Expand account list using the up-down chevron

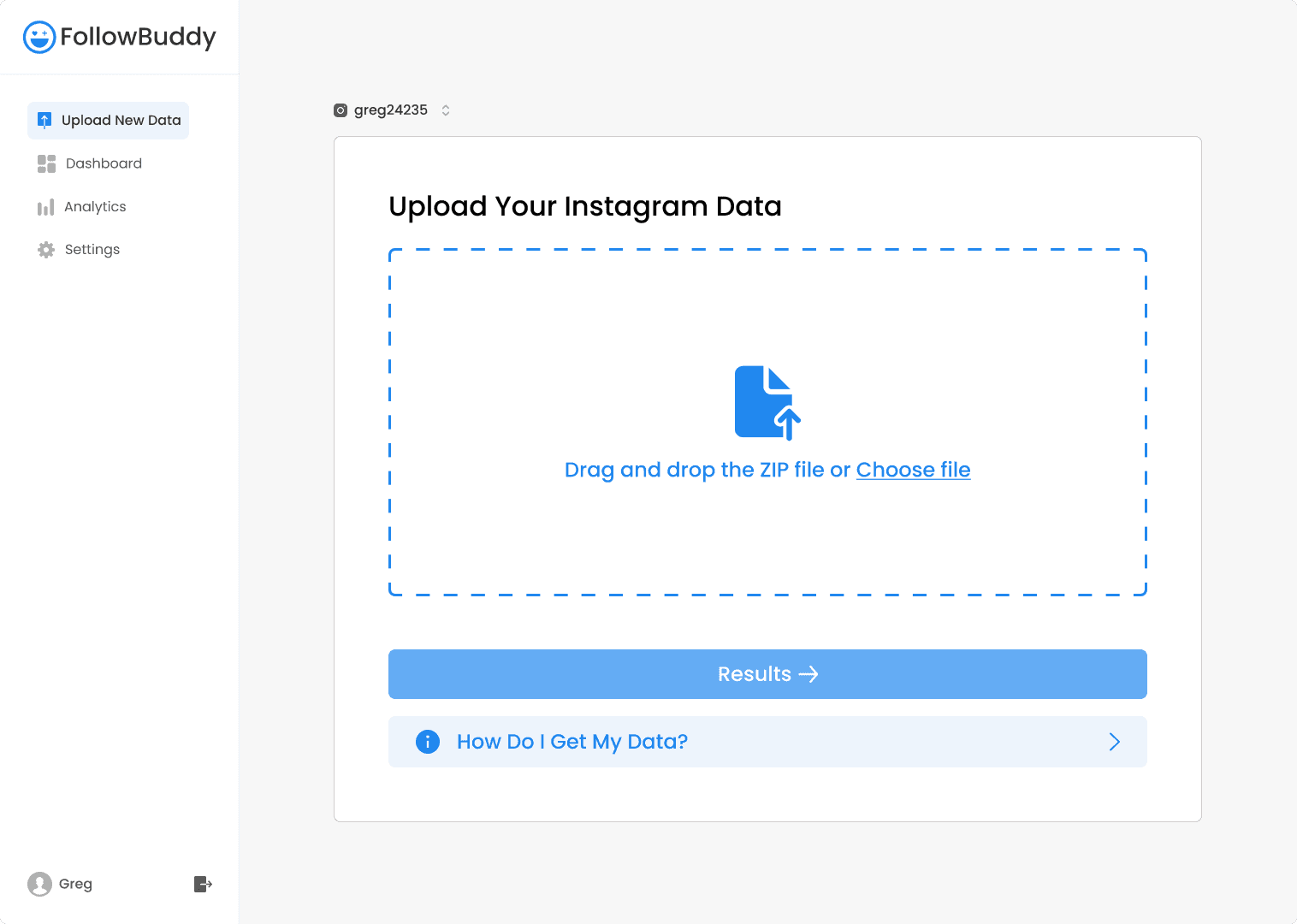[x=446, y=110]
